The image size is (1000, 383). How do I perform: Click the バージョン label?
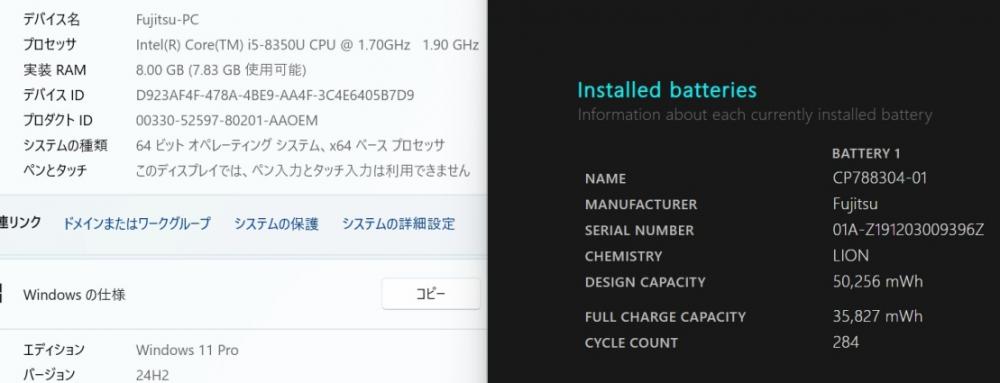(49, 375)
